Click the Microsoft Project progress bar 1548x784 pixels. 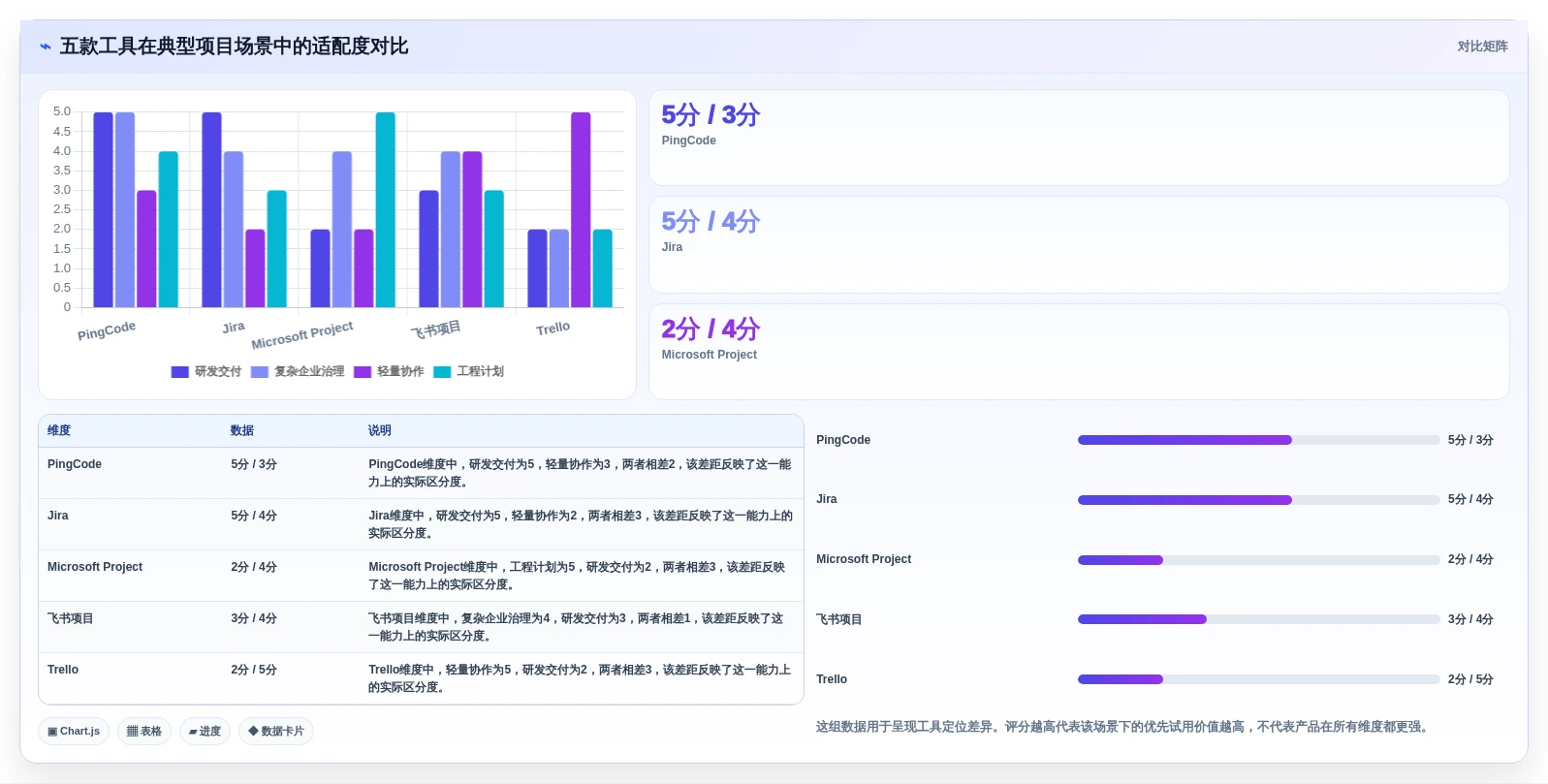point(1258,560)
